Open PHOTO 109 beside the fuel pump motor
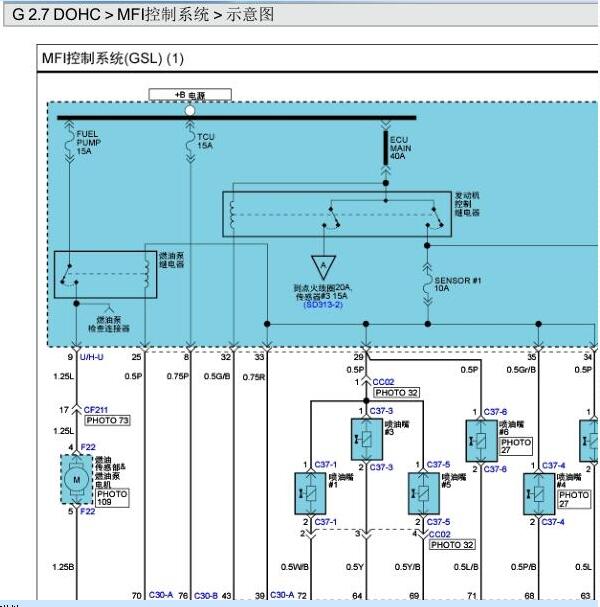 112,498
